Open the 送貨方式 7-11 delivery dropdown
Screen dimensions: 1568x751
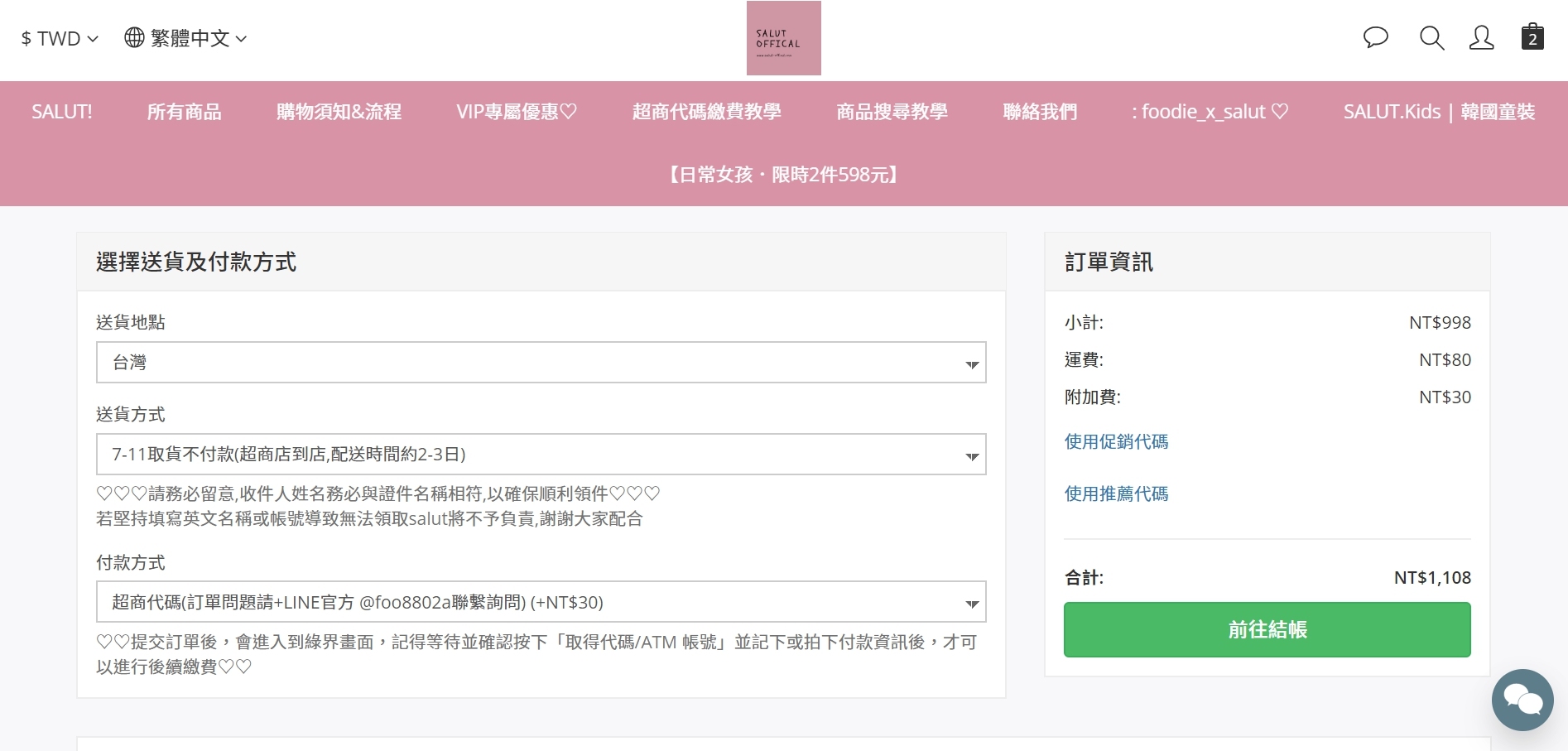click(x=541, y=455)
